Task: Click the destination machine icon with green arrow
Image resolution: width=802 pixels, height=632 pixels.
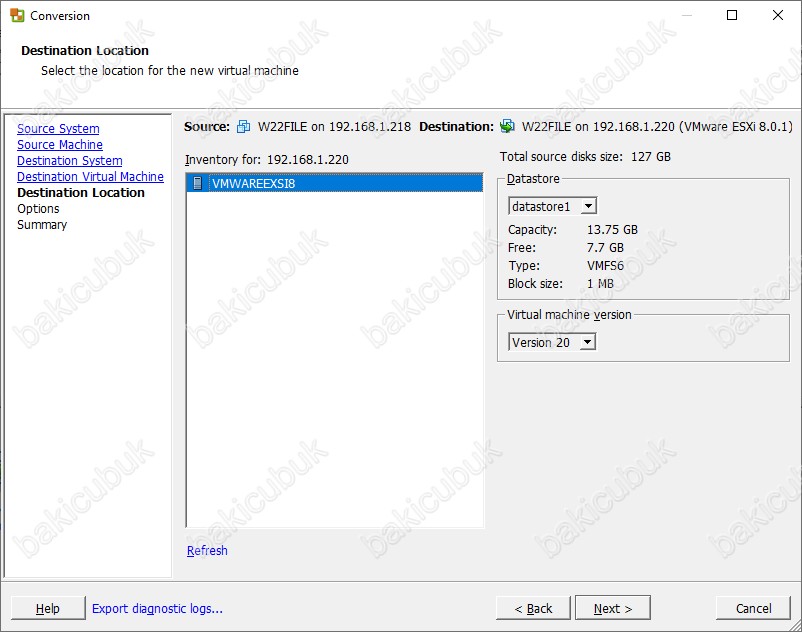Action: (507, 126)
